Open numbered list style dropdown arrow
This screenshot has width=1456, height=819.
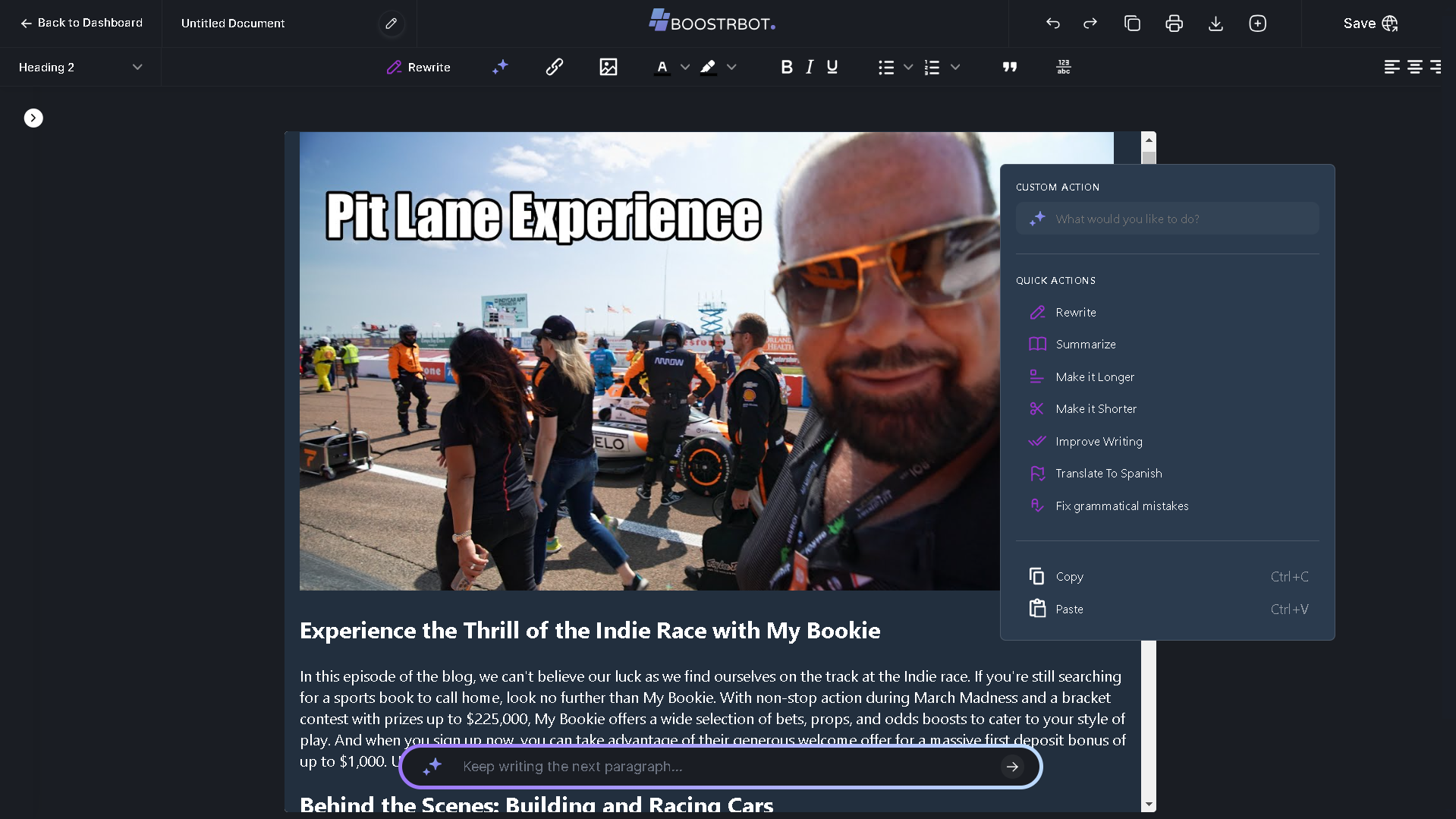[955, 67]
